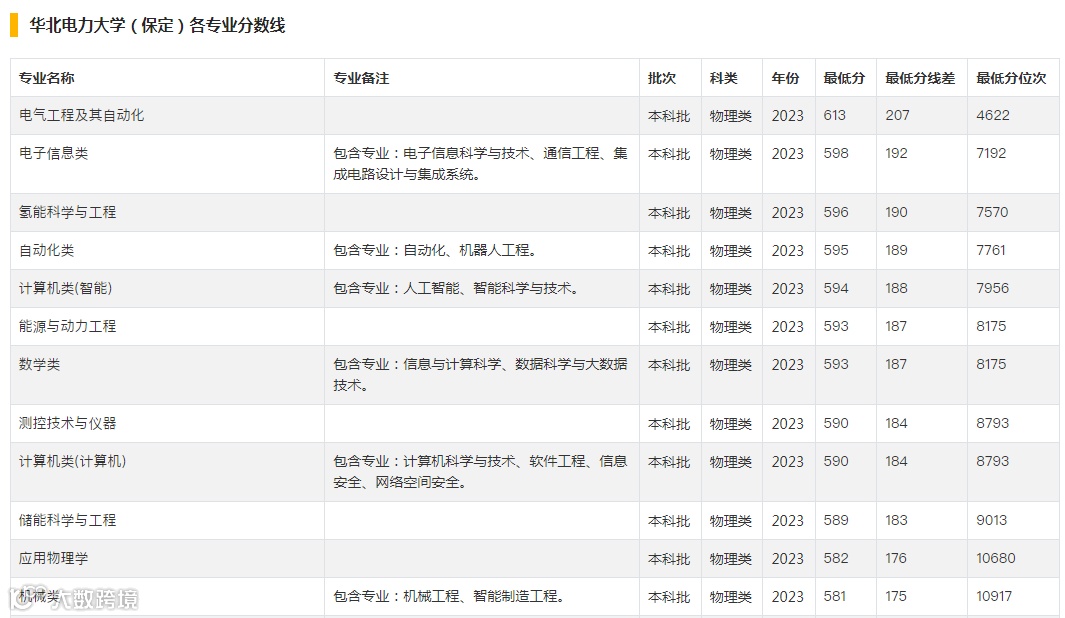The image size is (1065, 618).
Task: Click the 最低分线差 column header
Action: (x=920, y=78)
